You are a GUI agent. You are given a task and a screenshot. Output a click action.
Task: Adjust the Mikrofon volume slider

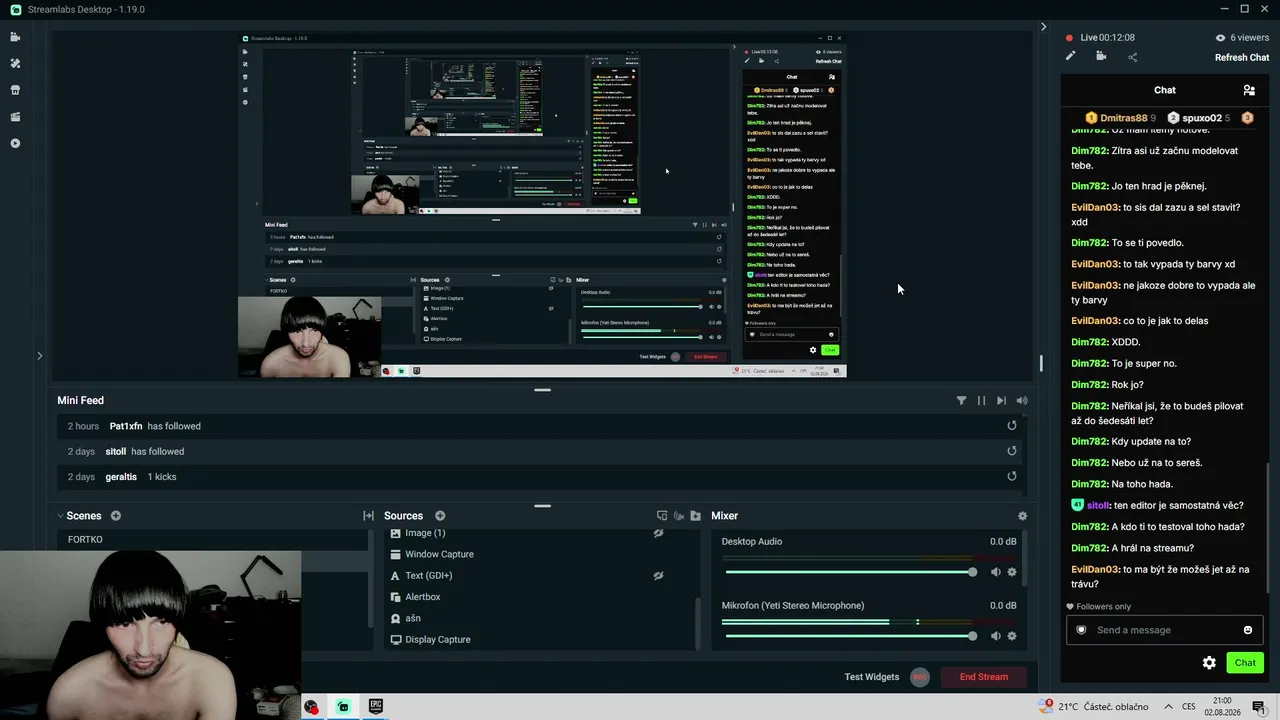850,636
